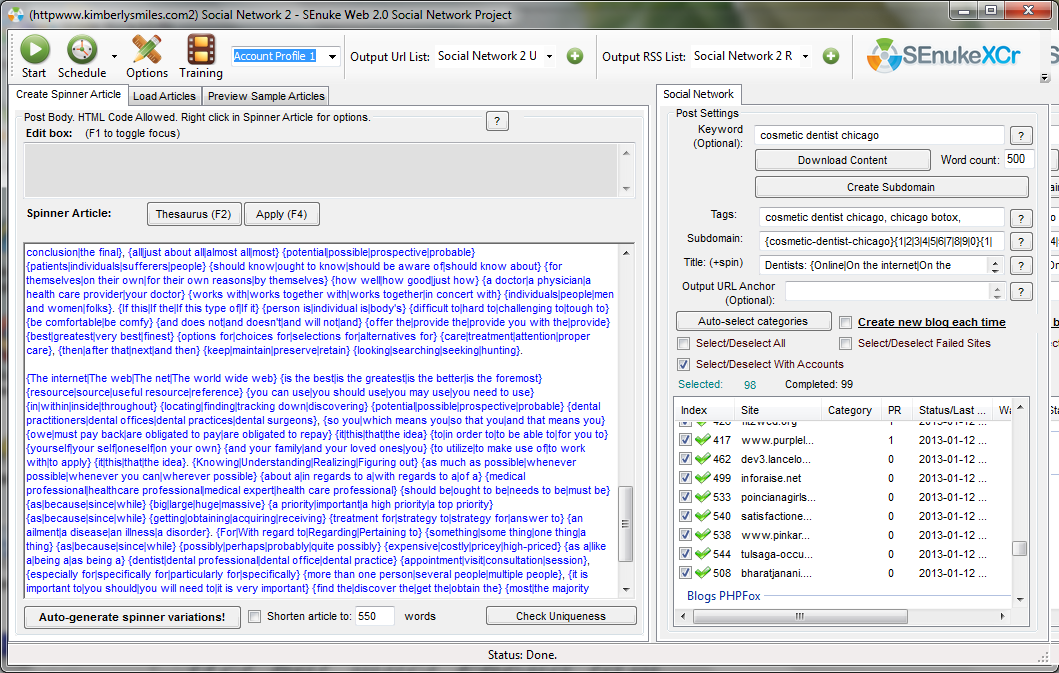The width and height of the screenshot is (1059, 673).
Task: Click the Auto-select categories button
Action: click(753, 322)
